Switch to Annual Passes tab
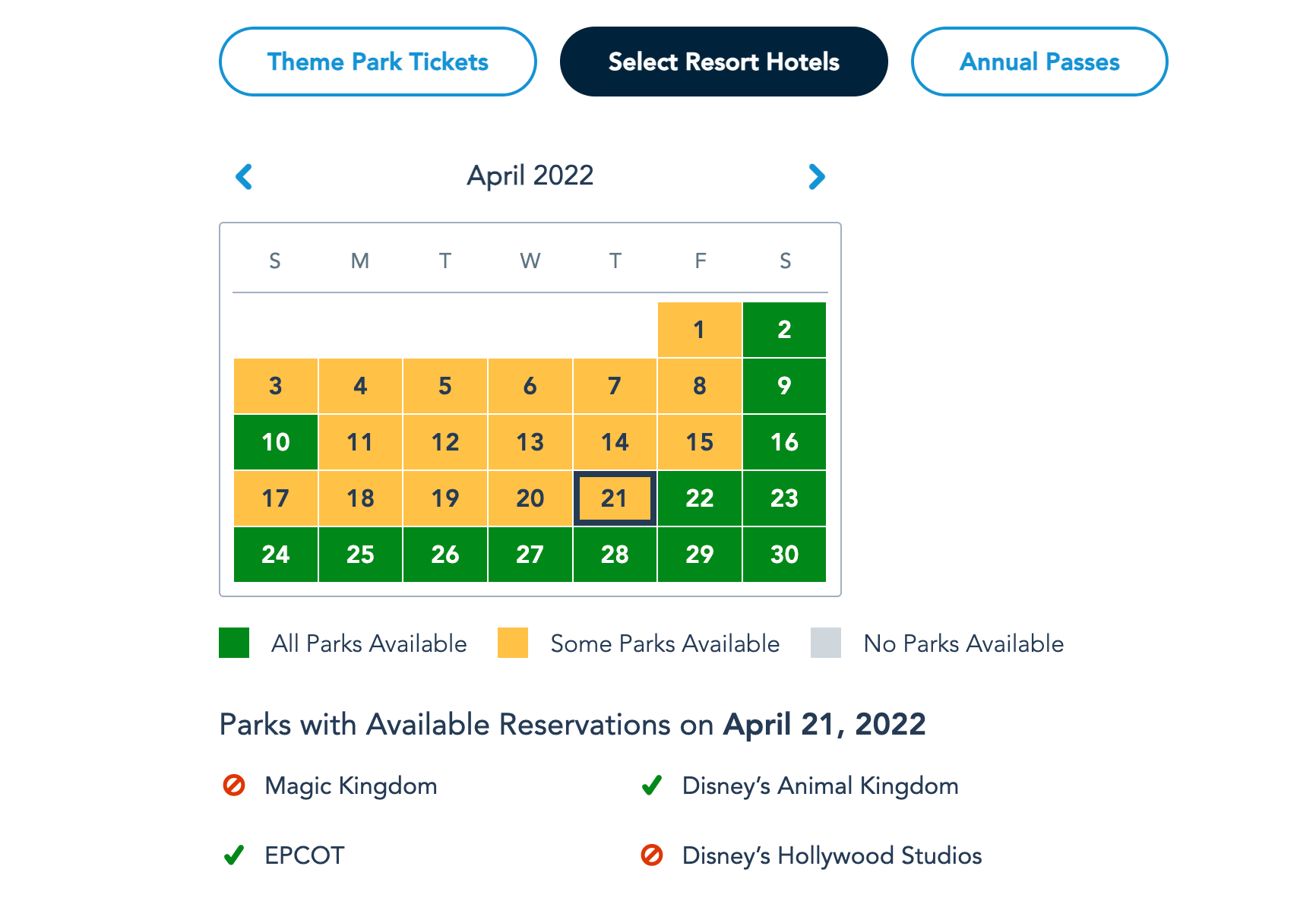1316x901 pixels. [x=1039, y=62]
